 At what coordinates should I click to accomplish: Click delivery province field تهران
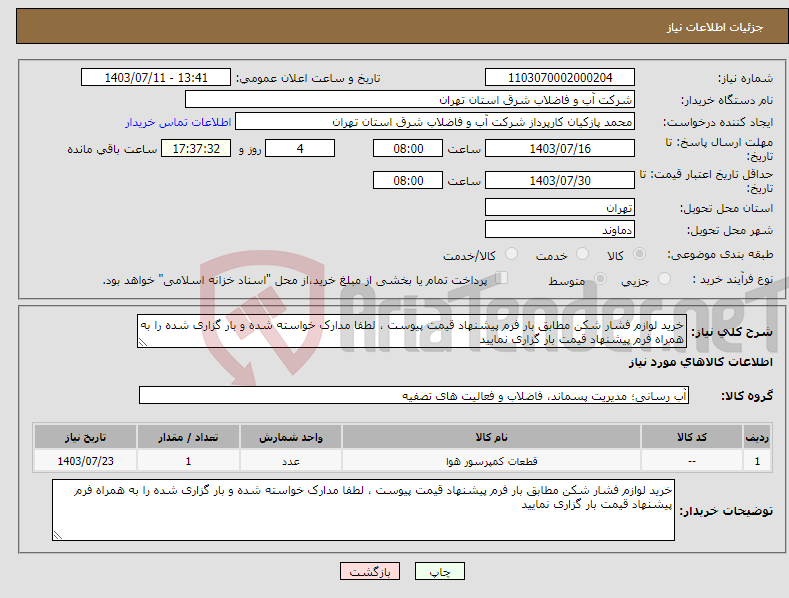560,207
